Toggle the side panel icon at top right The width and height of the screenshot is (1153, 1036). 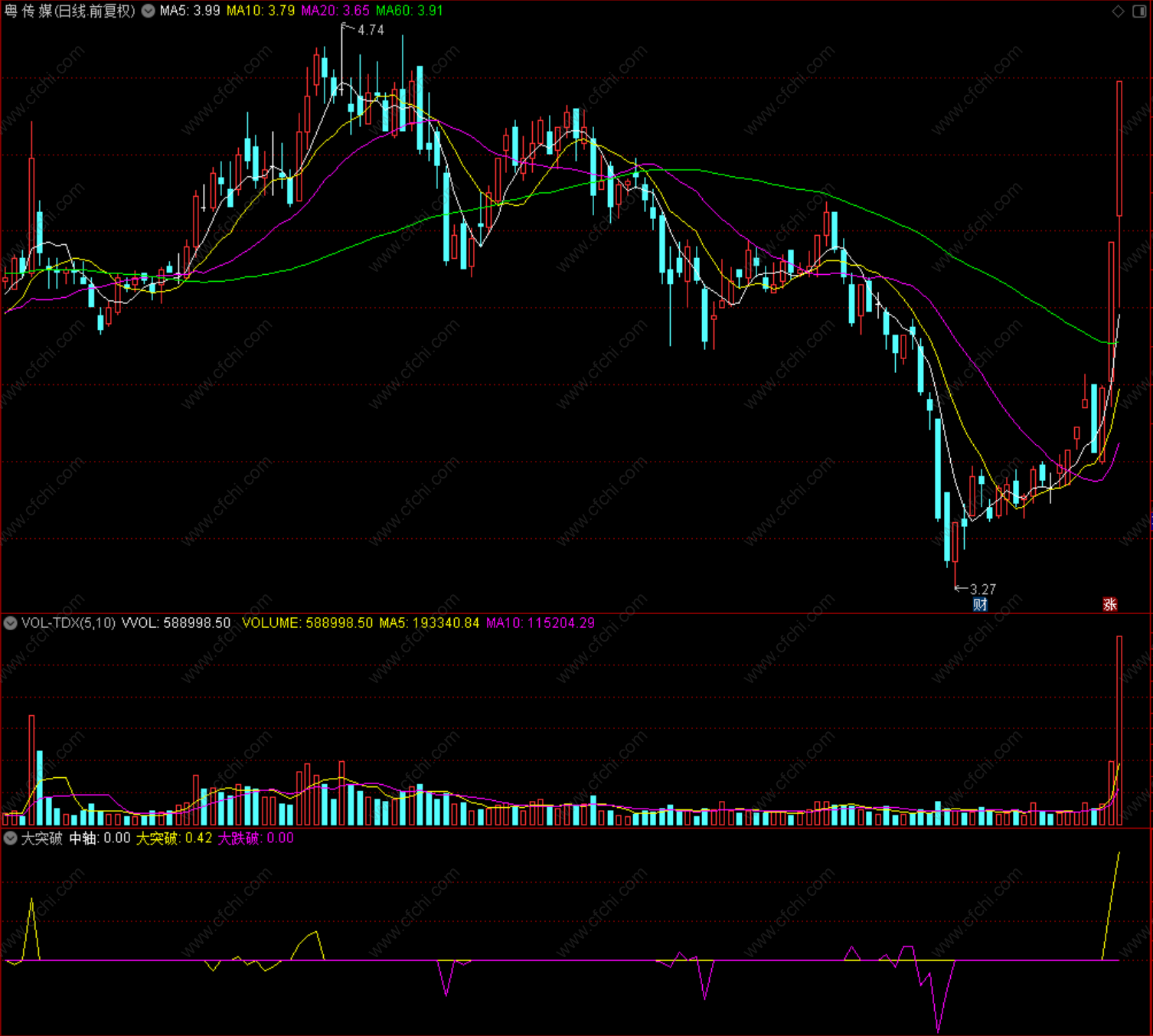(x=1139, y=11)
